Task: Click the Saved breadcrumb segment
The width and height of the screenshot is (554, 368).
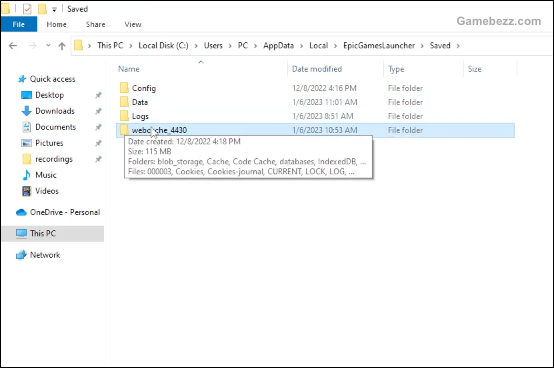Action: click(x=440, y=46)
